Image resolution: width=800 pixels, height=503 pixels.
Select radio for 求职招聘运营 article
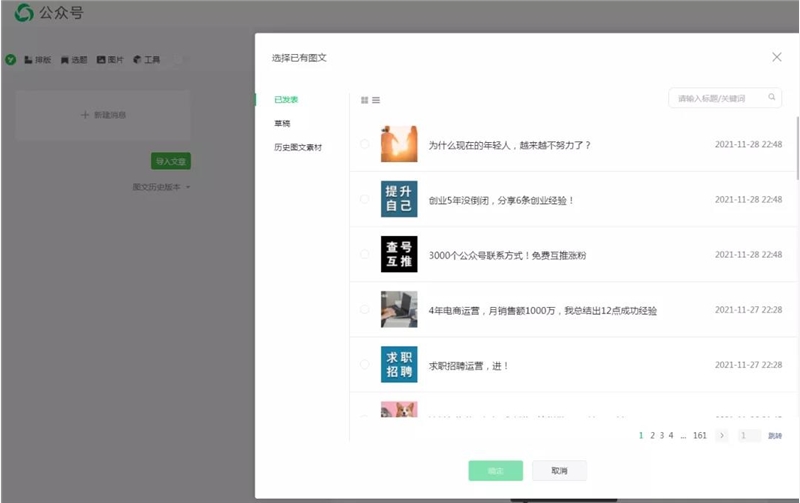[364, 364]
